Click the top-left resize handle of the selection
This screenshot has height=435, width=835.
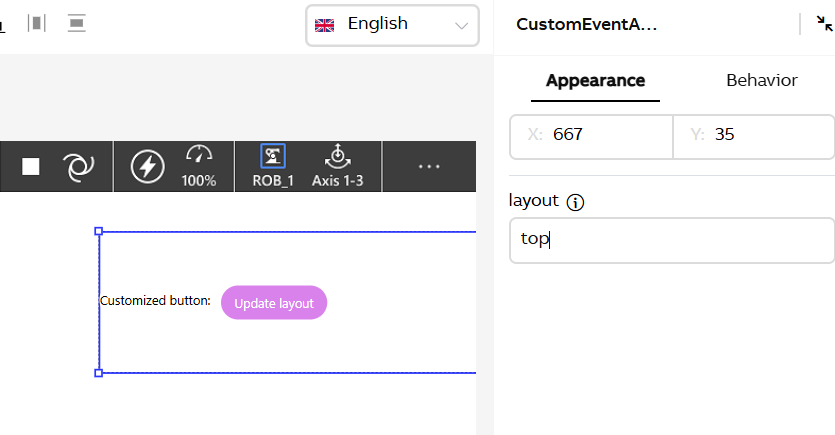click(x=99, y=231)
